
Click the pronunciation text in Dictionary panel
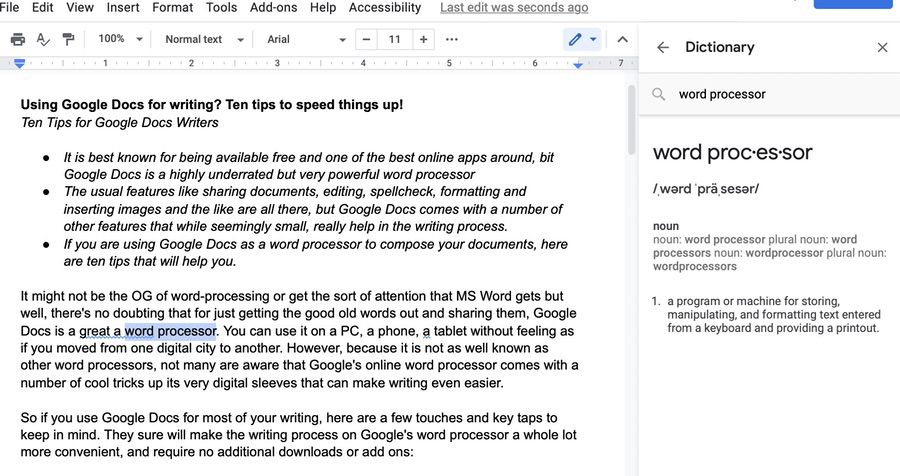point(706,188)
